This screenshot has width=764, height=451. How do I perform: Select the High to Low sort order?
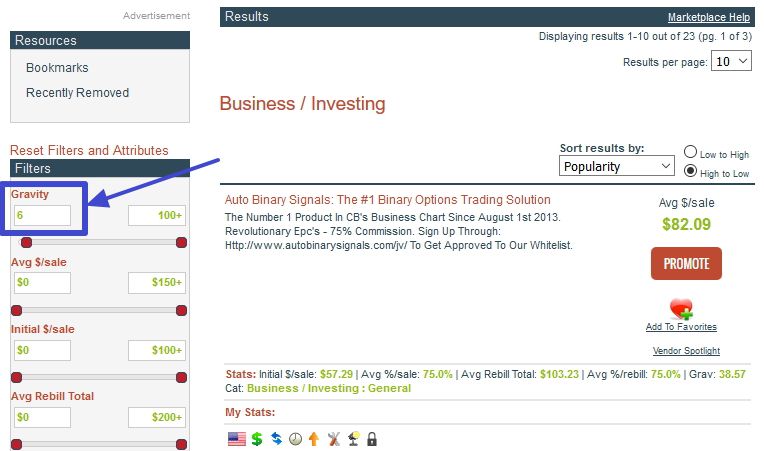[x=690, y=171]
